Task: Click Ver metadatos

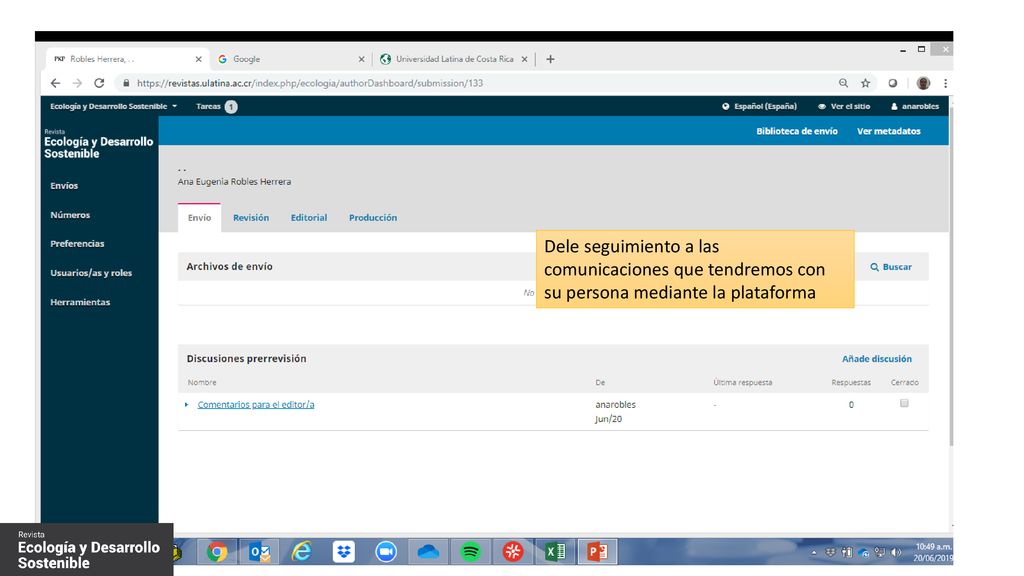Action: click(x=889, y=131)
